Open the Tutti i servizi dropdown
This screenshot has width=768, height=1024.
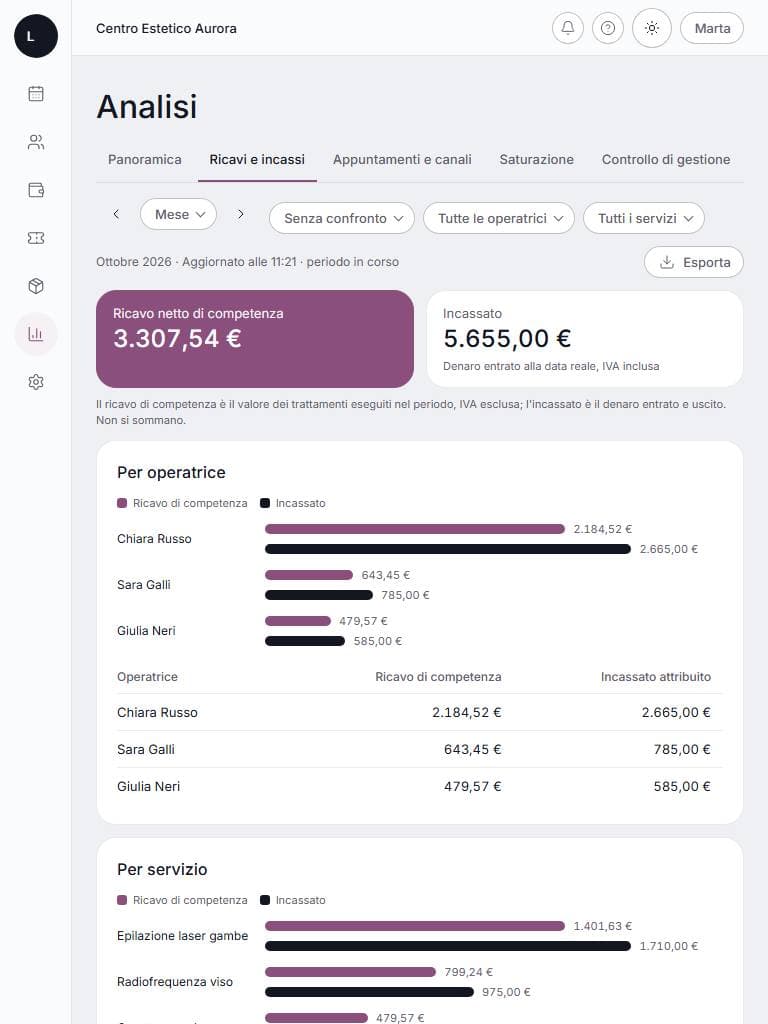click(x=644, y=218)
